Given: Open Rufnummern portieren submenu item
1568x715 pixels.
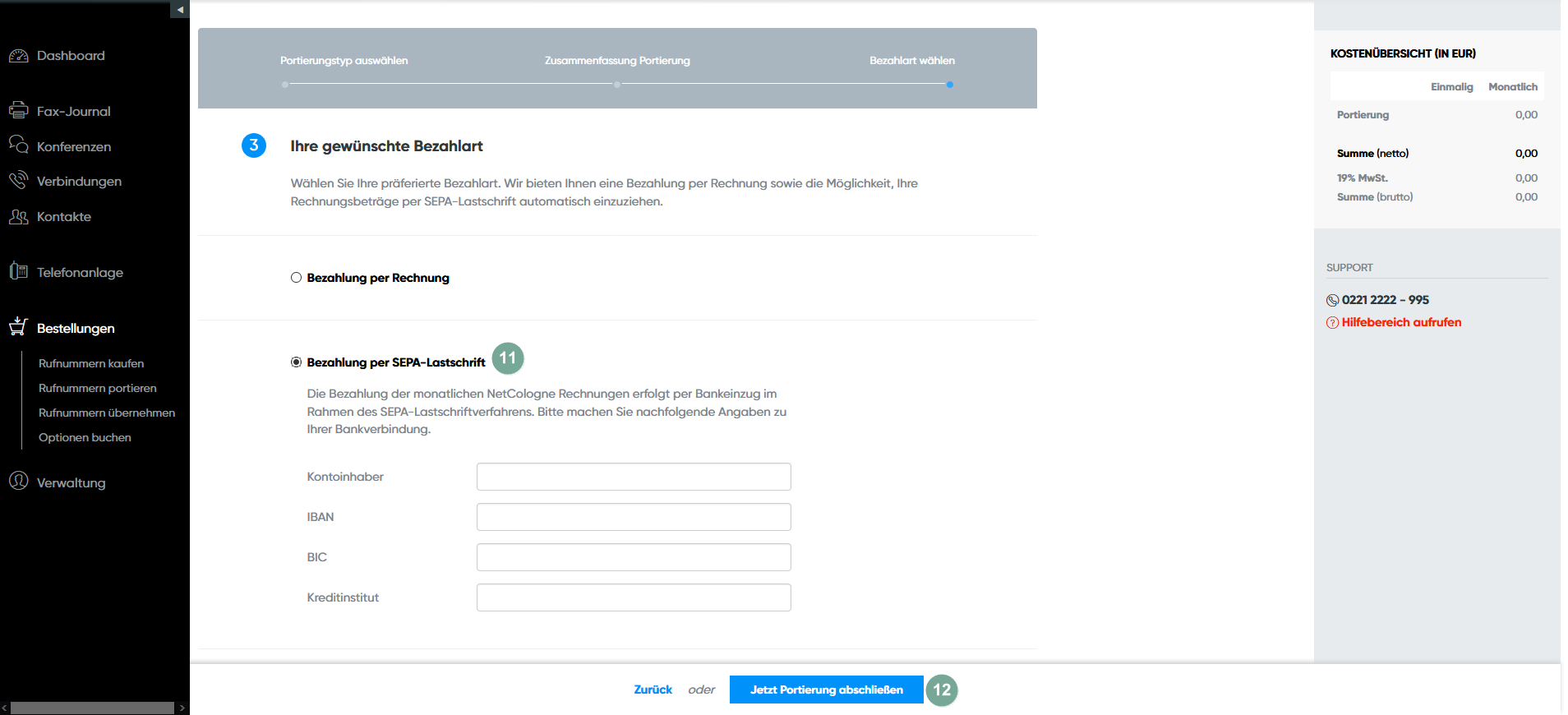Looking at the screenshot, I should point(97,388).
